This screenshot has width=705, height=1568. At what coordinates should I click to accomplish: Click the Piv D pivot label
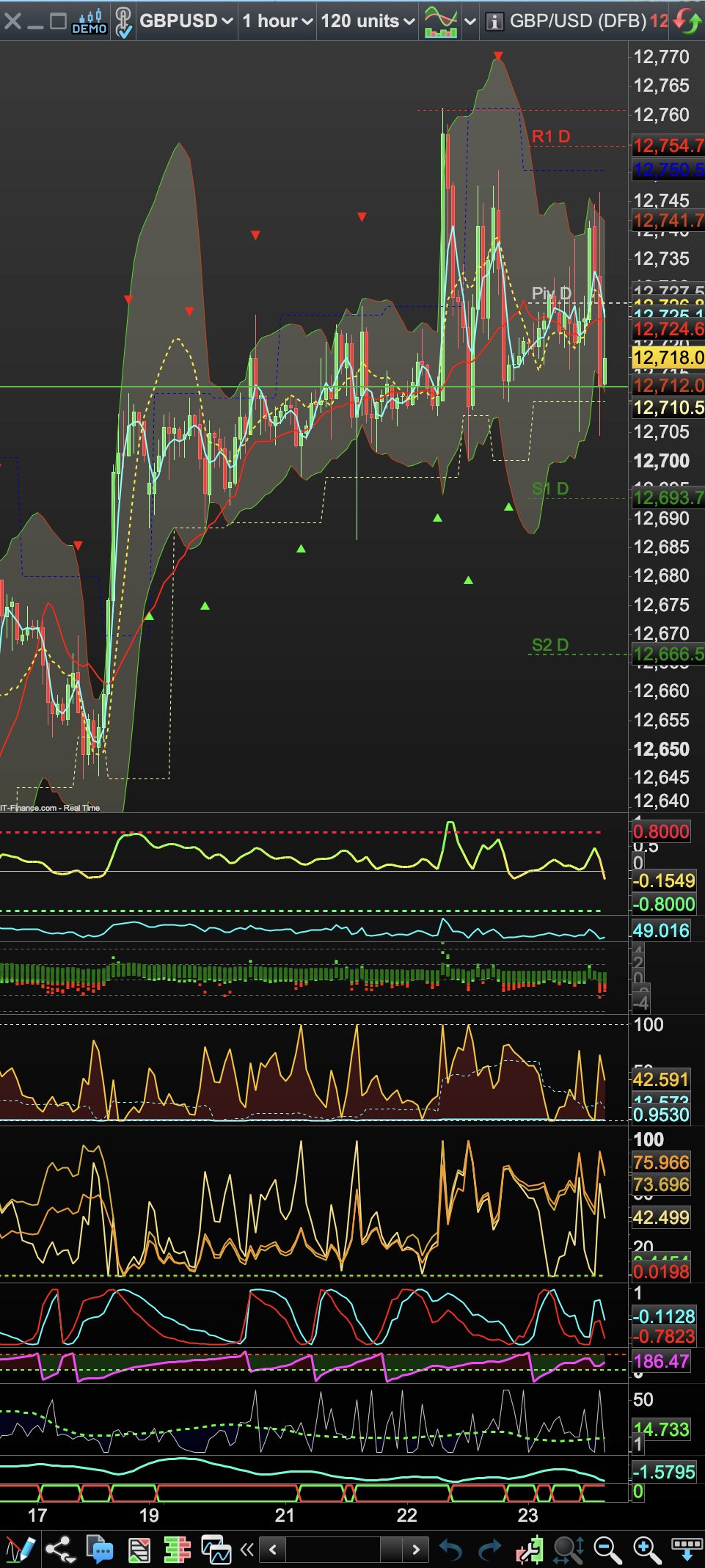pos(551,293)
